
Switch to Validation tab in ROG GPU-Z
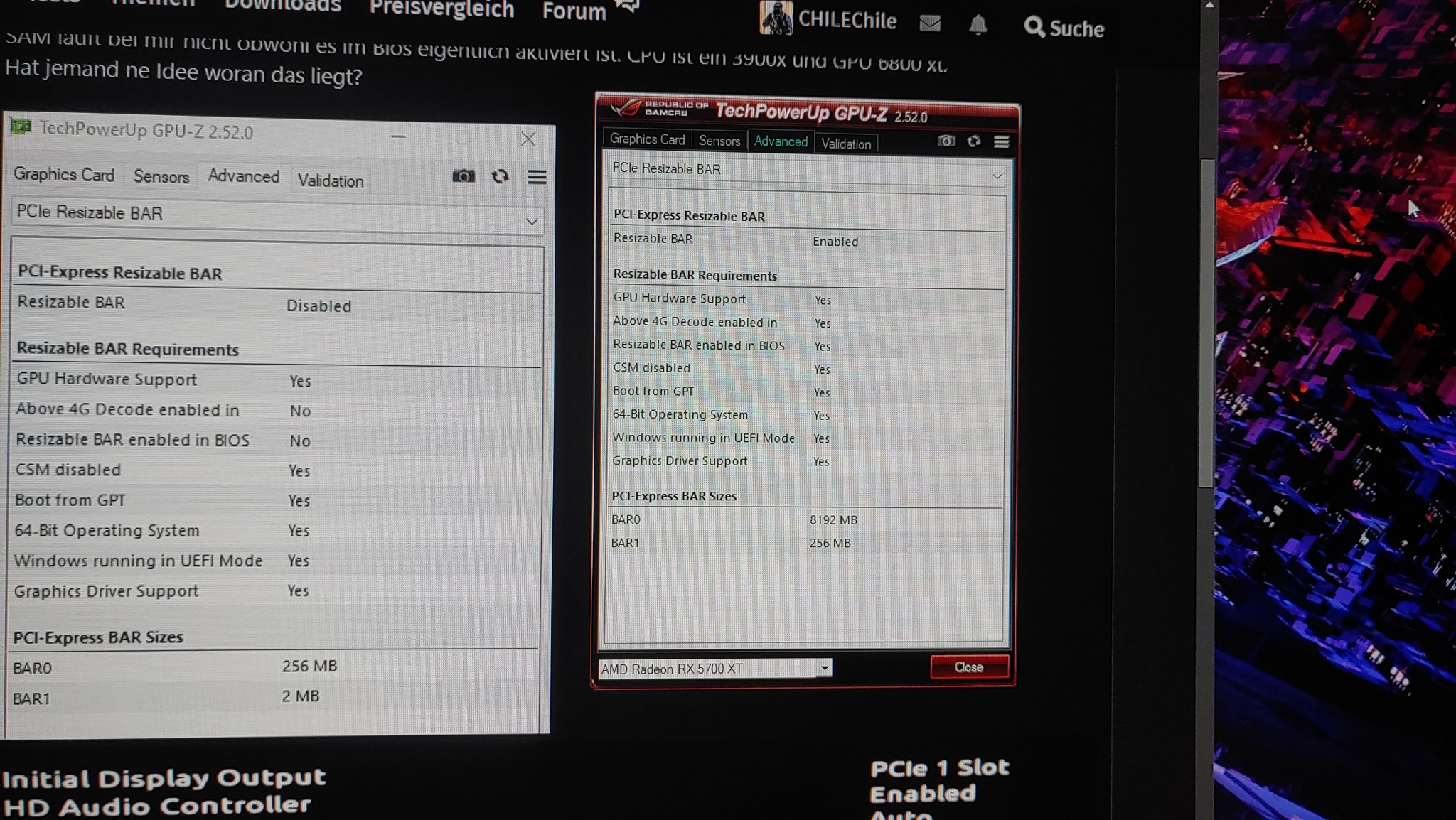(846, 144)
